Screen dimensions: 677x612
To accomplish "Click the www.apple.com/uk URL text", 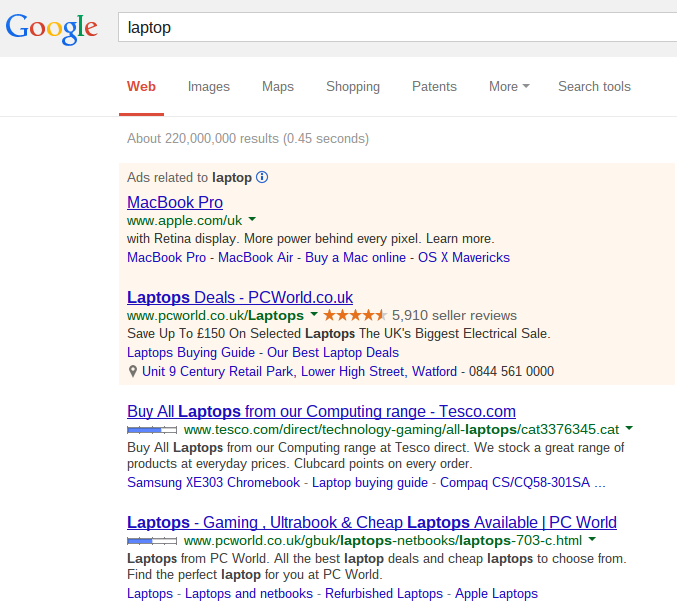I will click(184, 221).
